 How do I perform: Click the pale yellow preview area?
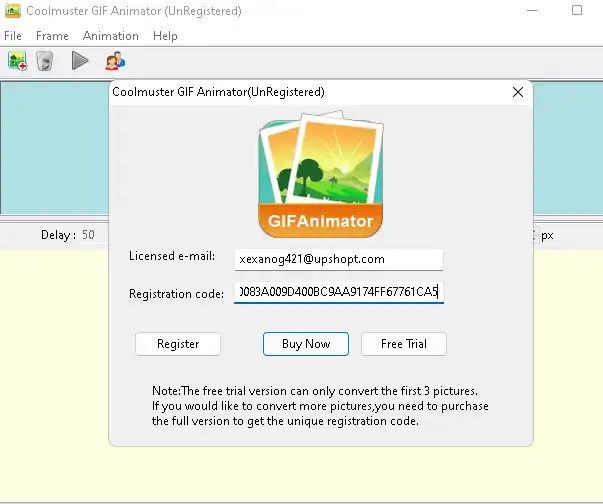[x=55, y=380]
